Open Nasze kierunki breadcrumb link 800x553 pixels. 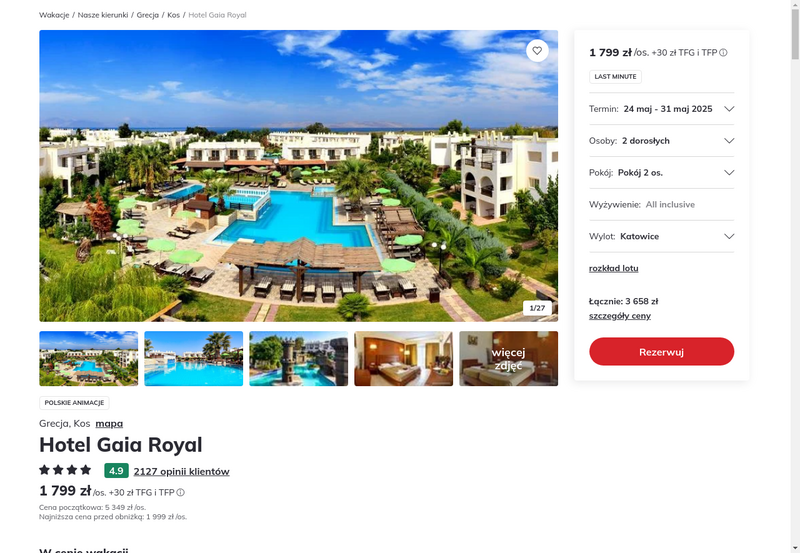103,15
